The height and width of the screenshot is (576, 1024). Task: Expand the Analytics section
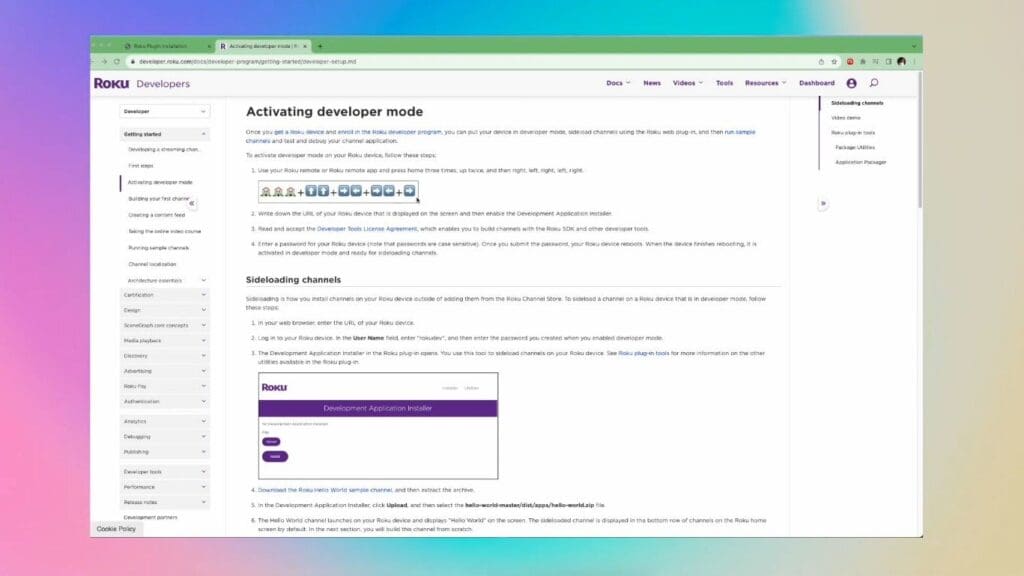point(165,422)
